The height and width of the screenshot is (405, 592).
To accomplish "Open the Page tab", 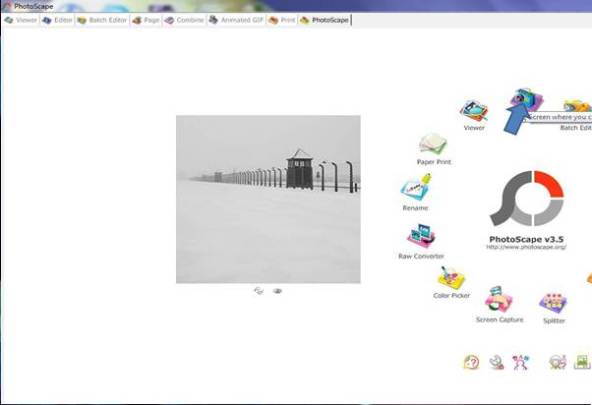I will 146,20.
